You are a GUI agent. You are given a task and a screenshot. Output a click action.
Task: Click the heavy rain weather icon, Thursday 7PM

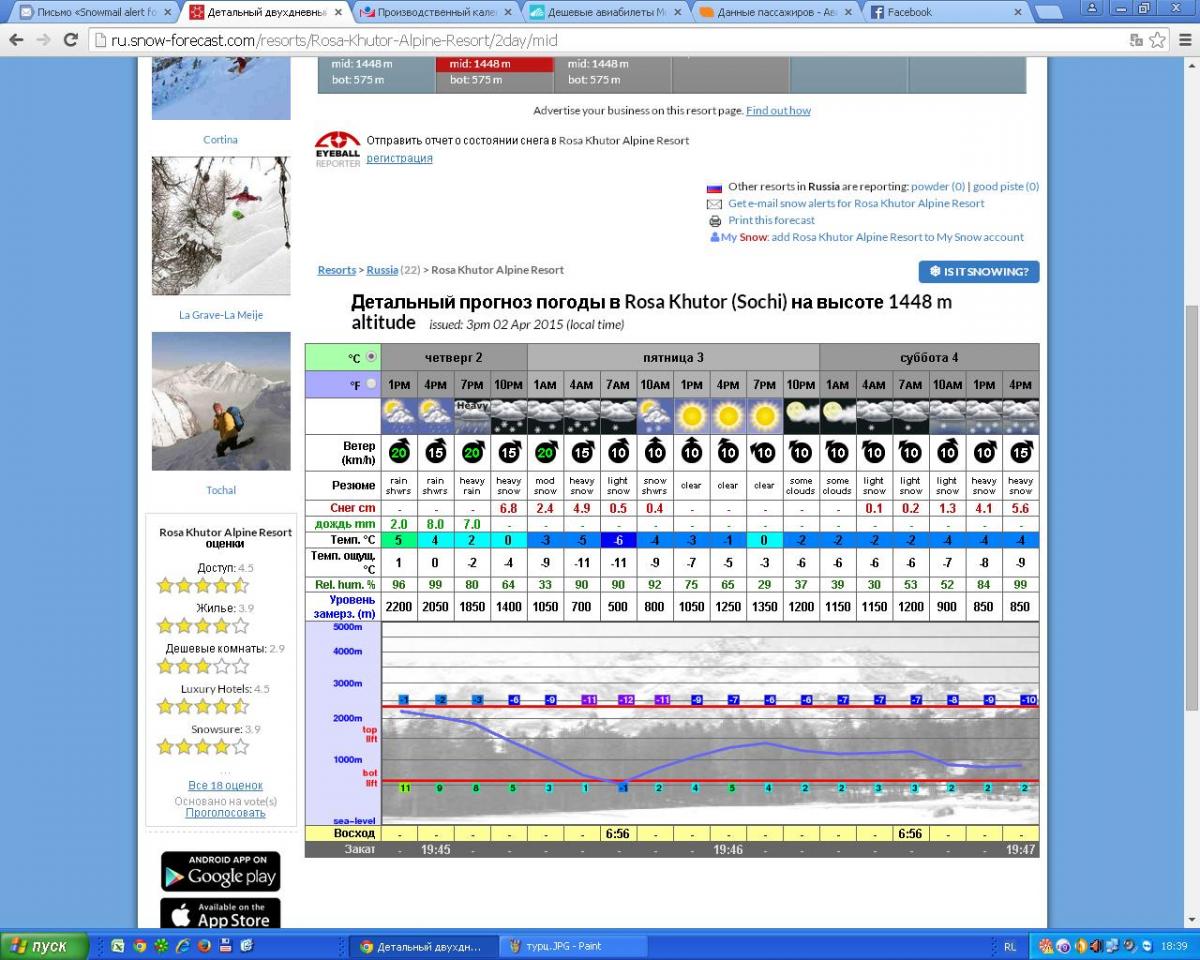472,416
